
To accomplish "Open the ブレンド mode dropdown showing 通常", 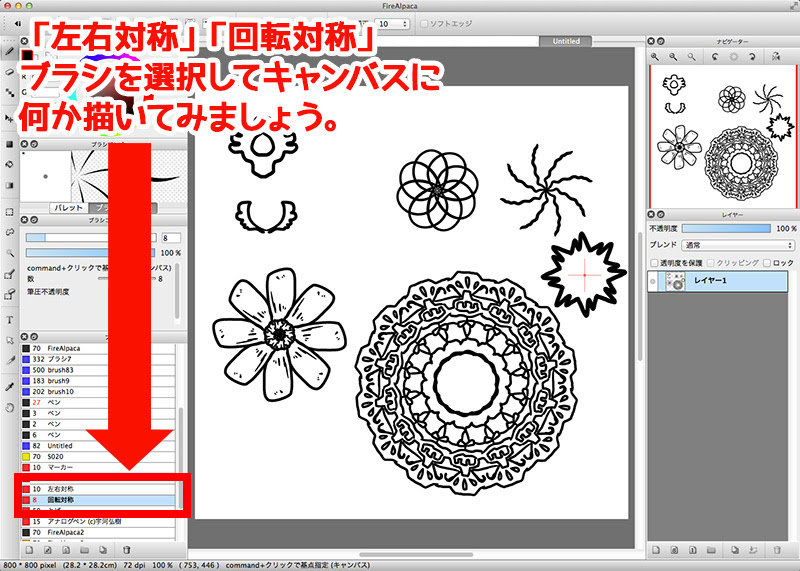I will tap(738, 245).
